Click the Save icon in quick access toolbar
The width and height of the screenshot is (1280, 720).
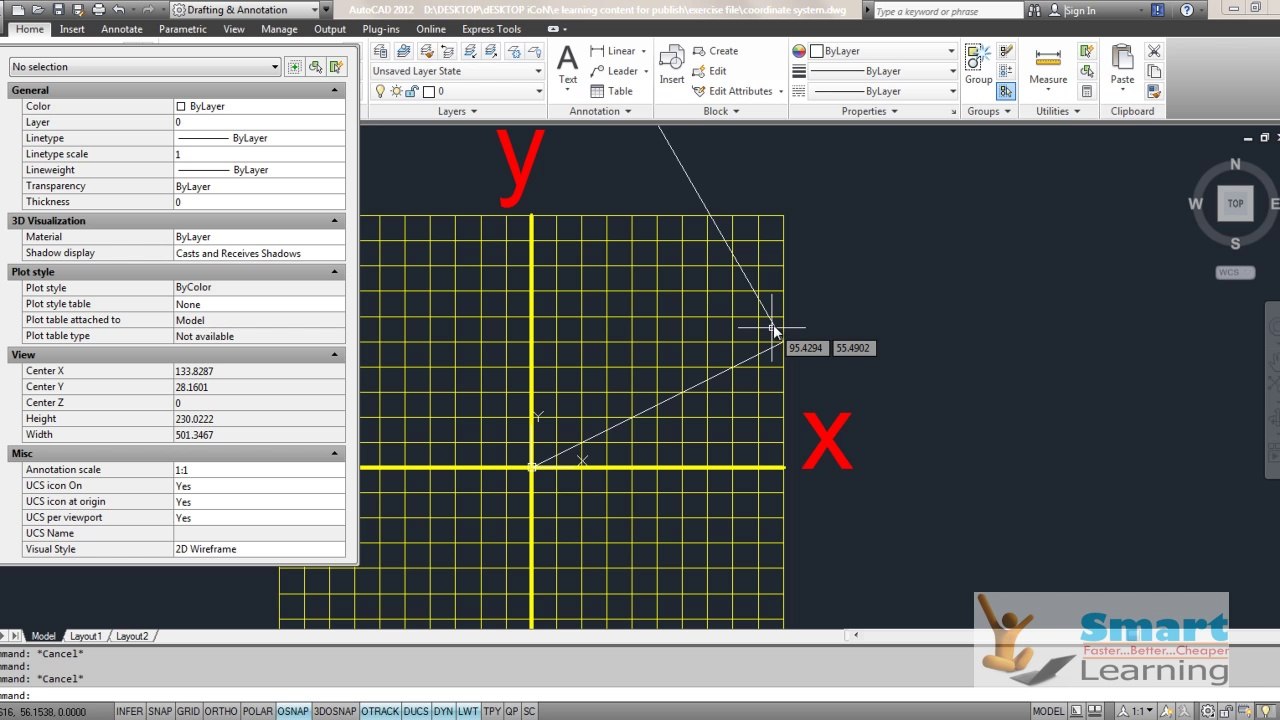point(59,10)
